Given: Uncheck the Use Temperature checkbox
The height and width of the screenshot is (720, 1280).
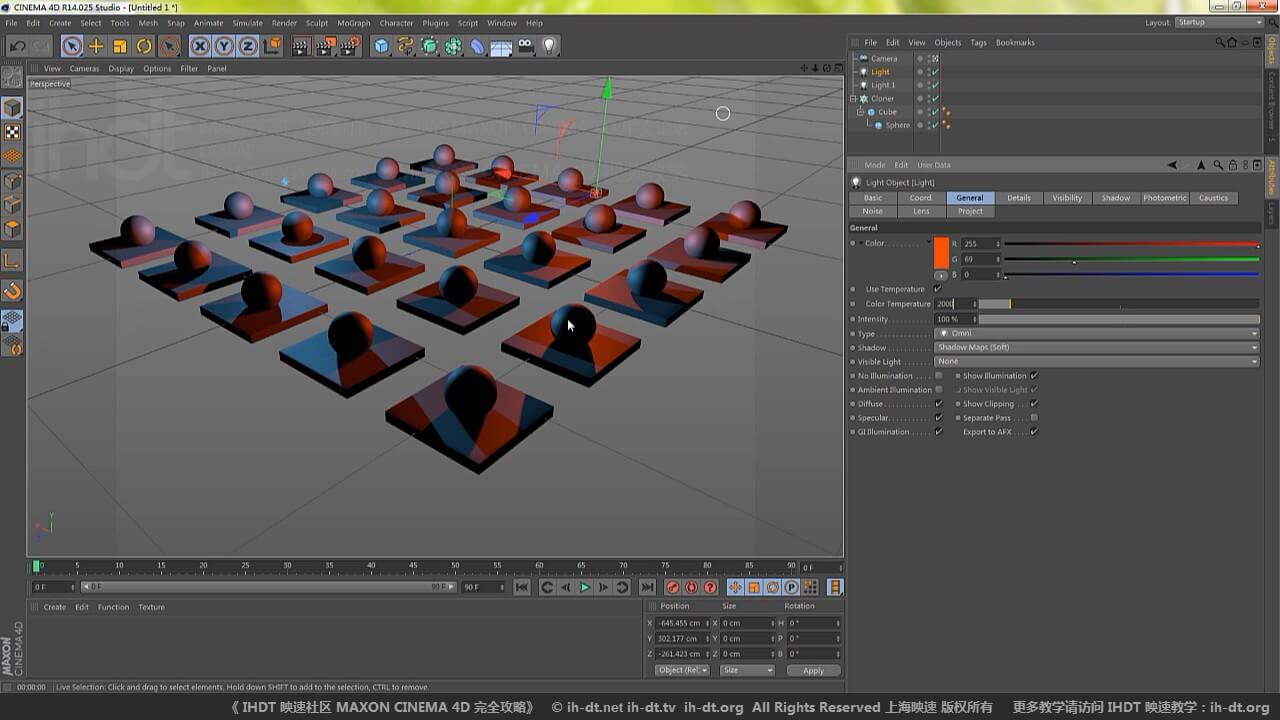Looking at the screenshot, I should (937, 289).
